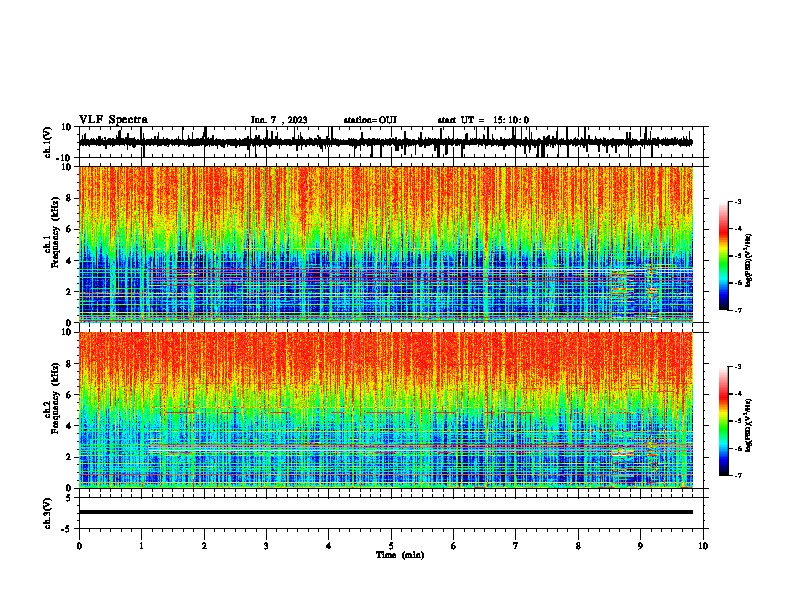Screen dimensions: 792x612
Task: Click the time axis tick label "9"
Action: click(x=640, y=546)
